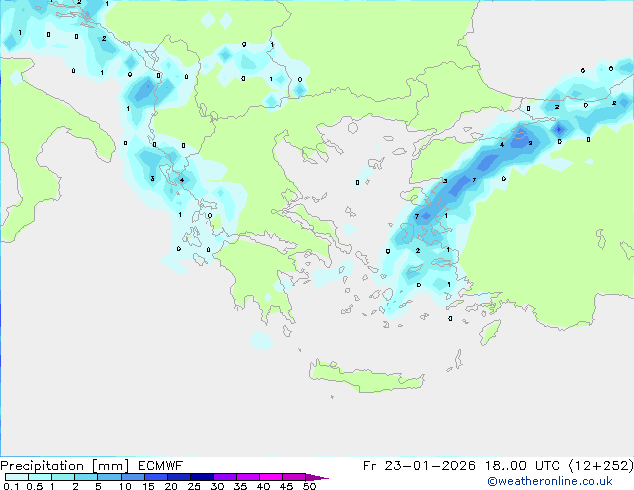Pick the 1–2 mm legend swatch
Image resolution: width=634 pixels, height=490 pixels.
[63, 477]
